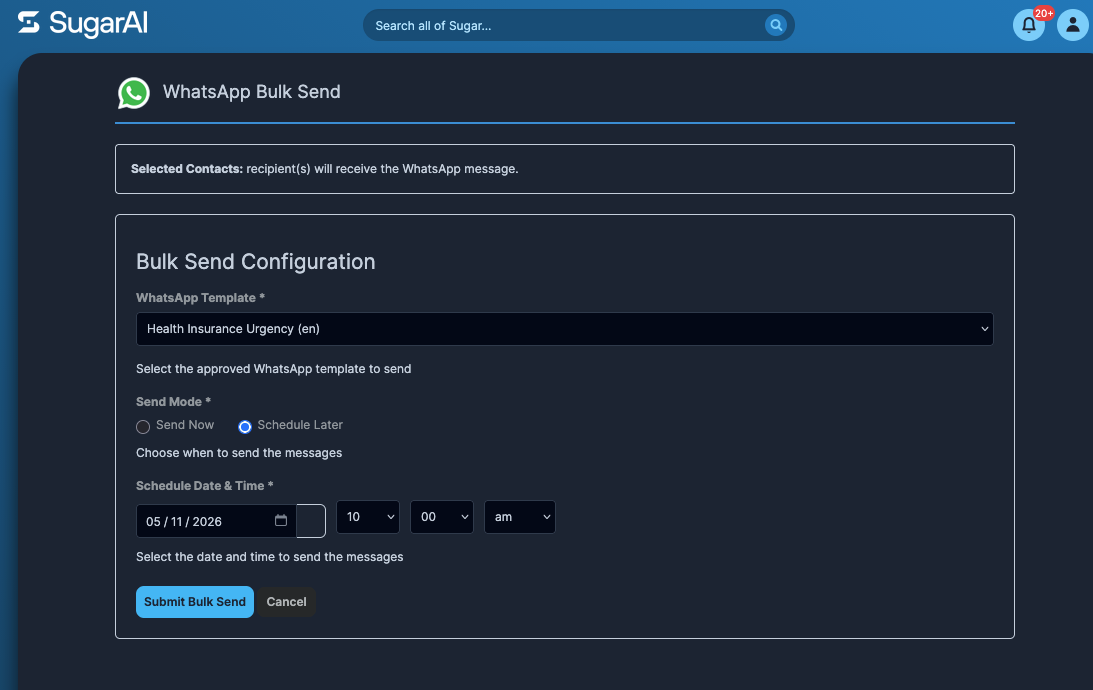This screenshot has height=690, width=1093.
Task: Click the search magnifier icon
Action: tap(775, 25)
